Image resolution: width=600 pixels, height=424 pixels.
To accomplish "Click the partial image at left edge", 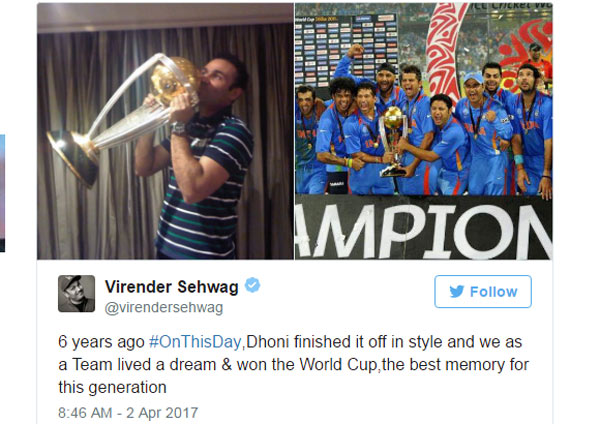I will (2, 193).
